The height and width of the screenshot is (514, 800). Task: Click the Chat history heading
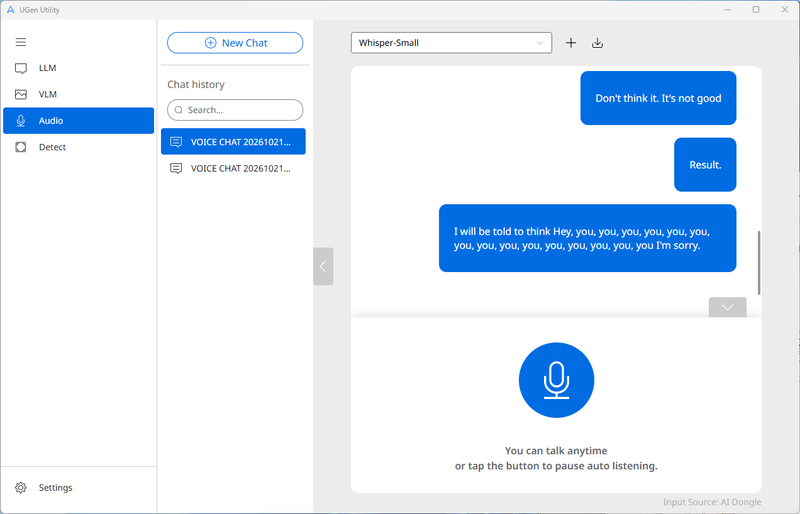(196, 84)
